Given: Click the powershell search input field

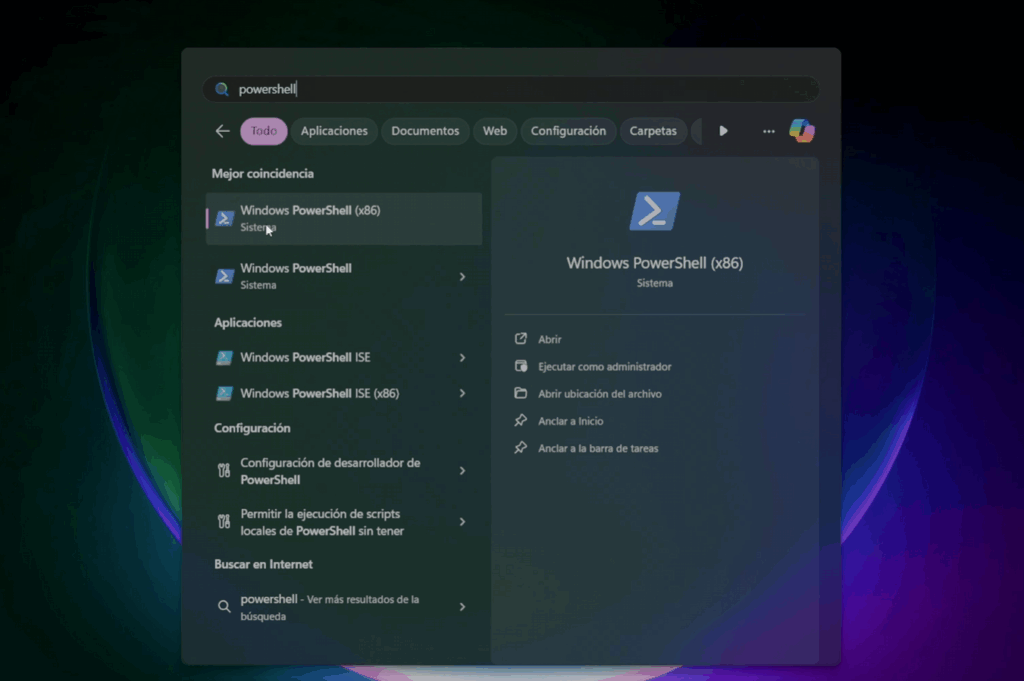Looking at the screenshot, I should coord(511,89).
